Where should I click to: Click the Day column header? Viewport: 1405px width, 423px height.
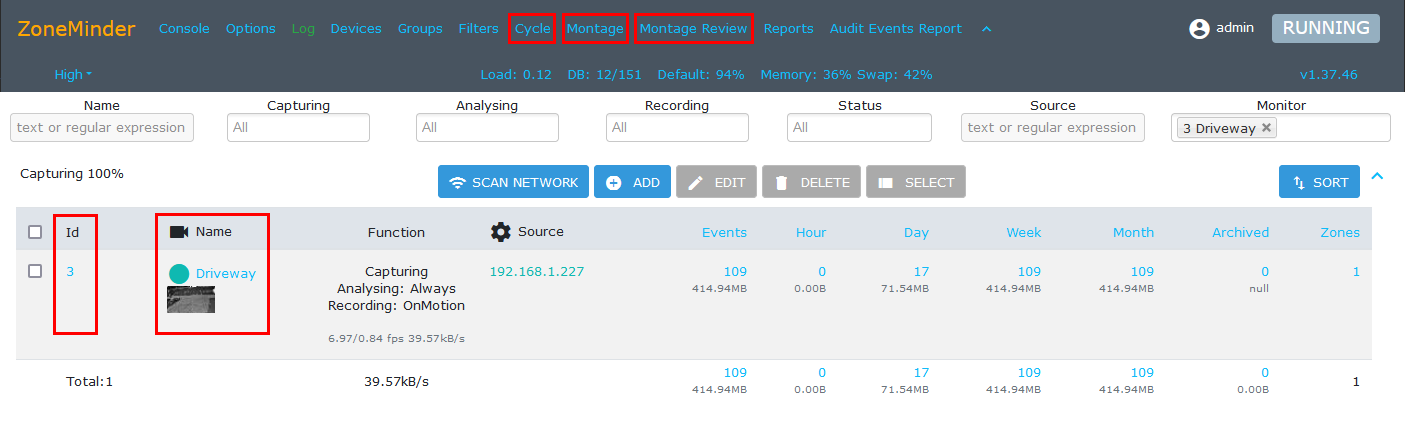click(x=916, y=232)
